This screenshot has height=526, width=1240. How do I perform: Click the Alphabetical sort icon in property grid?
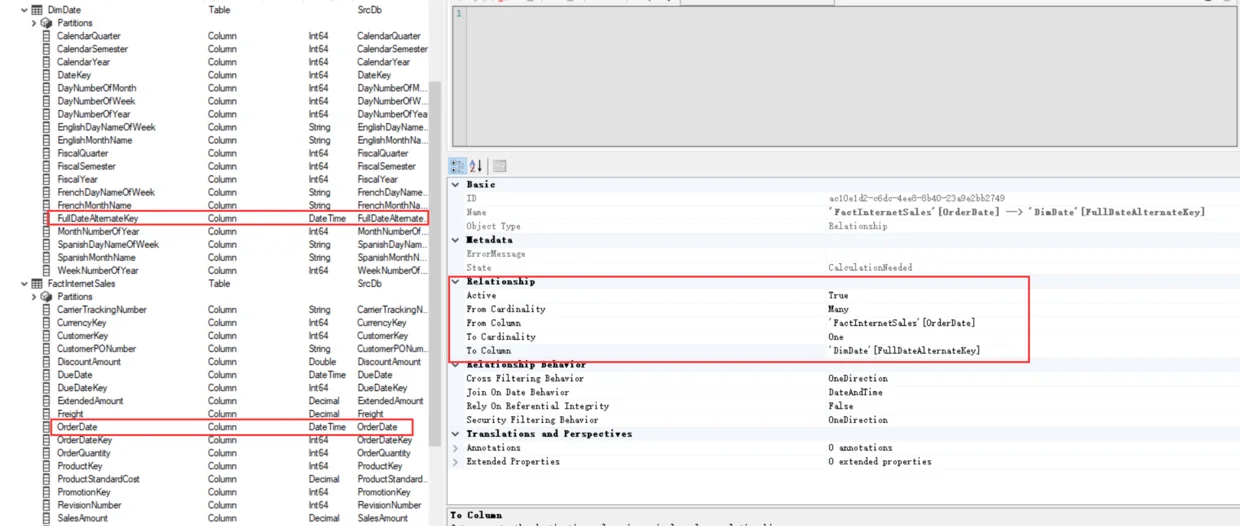pos(476,166)
